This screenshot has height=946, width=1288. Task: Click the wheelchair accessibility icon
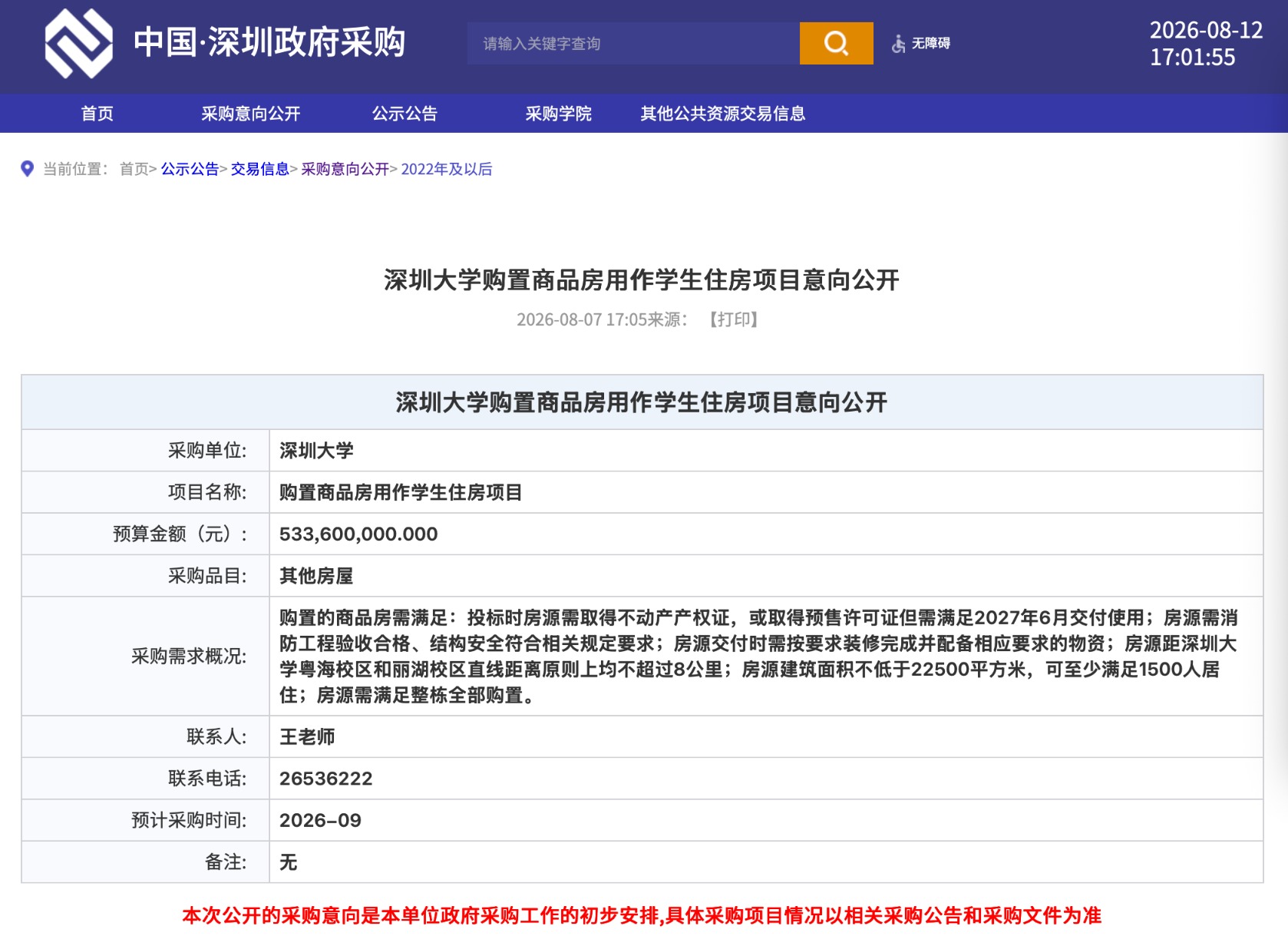tap(898, 44)
